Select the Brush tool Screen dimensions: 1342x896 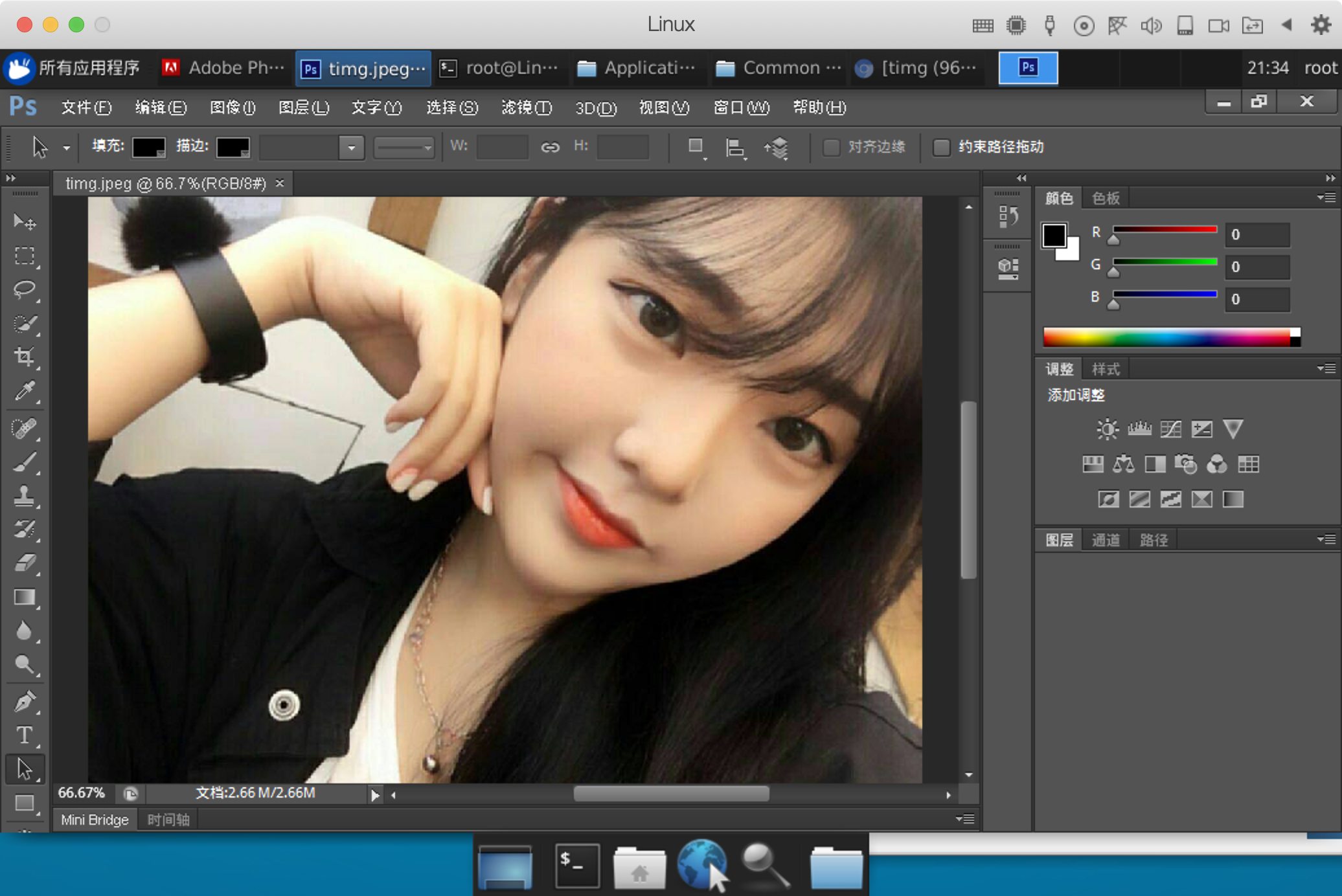pos(25,462)
